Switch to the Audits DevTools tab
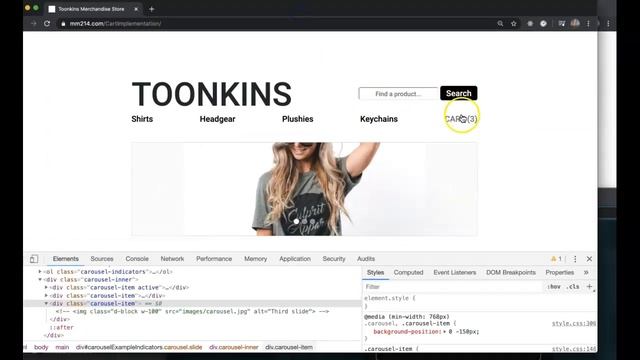Viewport: 640px width, 360px height. point(366,259)
